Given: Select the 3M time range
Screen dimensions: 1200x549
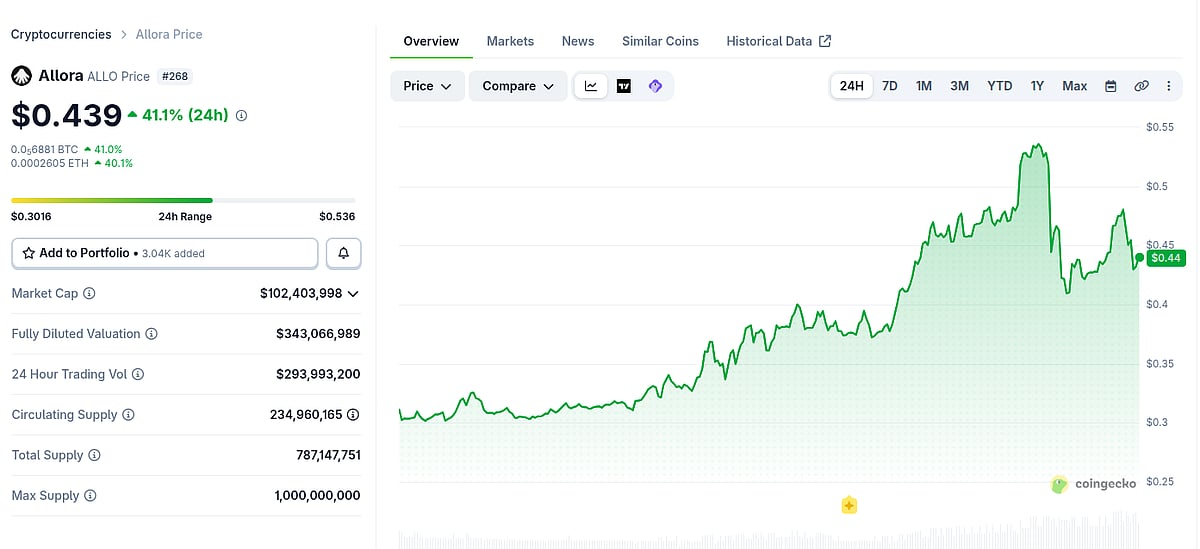Looking at the screenshot, I should [x=959, y=86].
